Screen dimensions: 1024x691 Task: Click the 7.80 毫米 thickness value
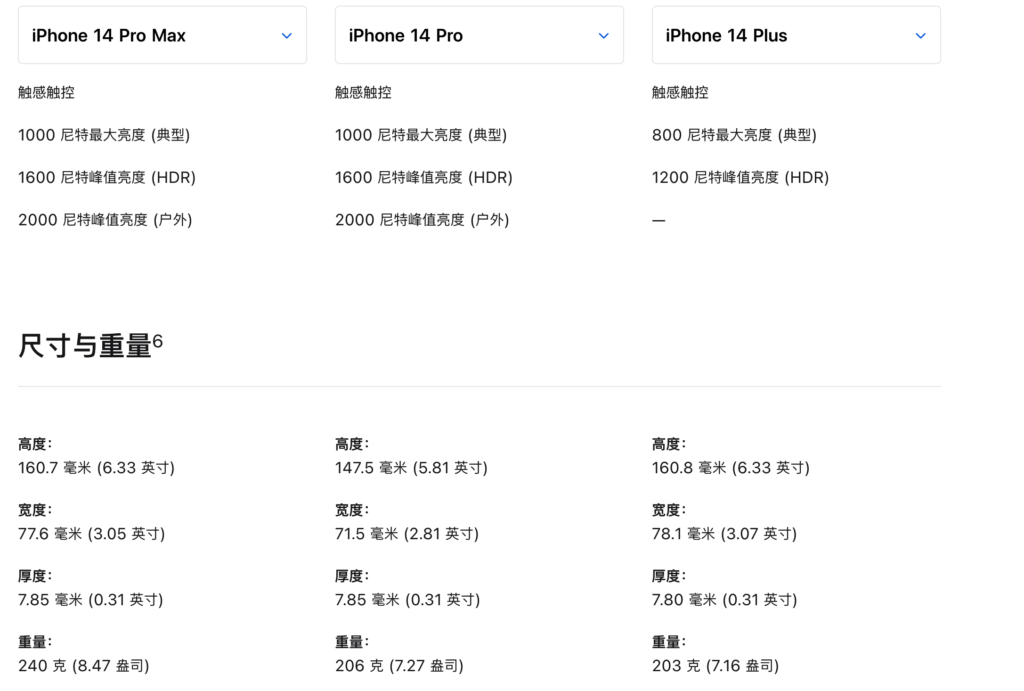[x=724, y=600]
